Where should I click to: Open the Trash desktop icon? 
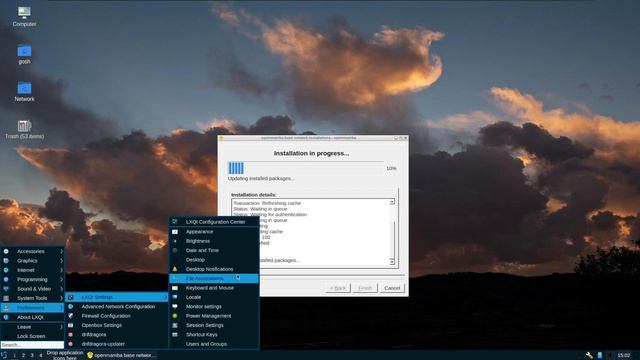24,126
